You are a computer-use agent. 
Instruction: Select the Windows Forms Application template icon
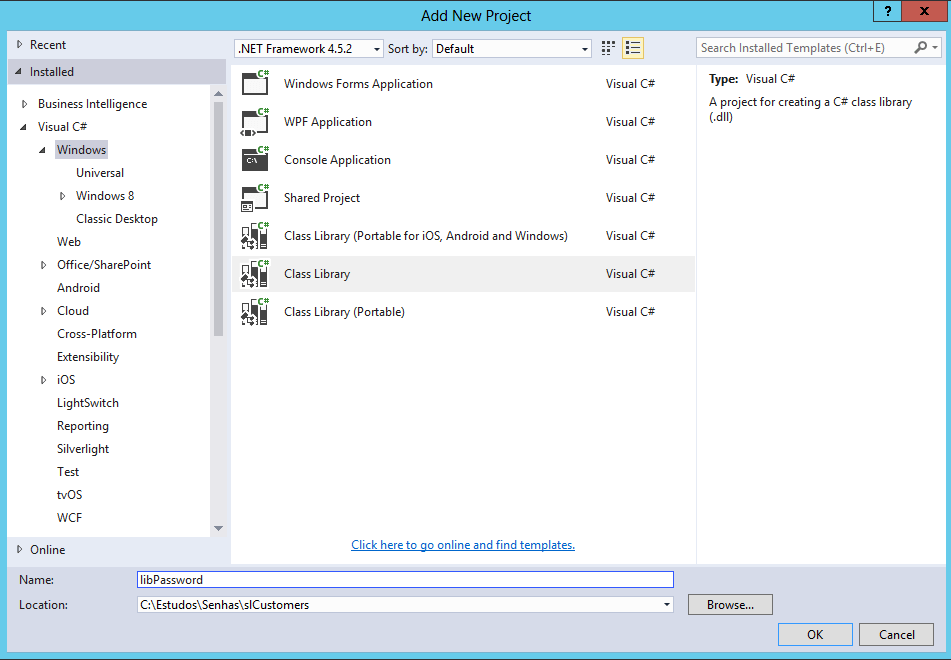point(255,83)
